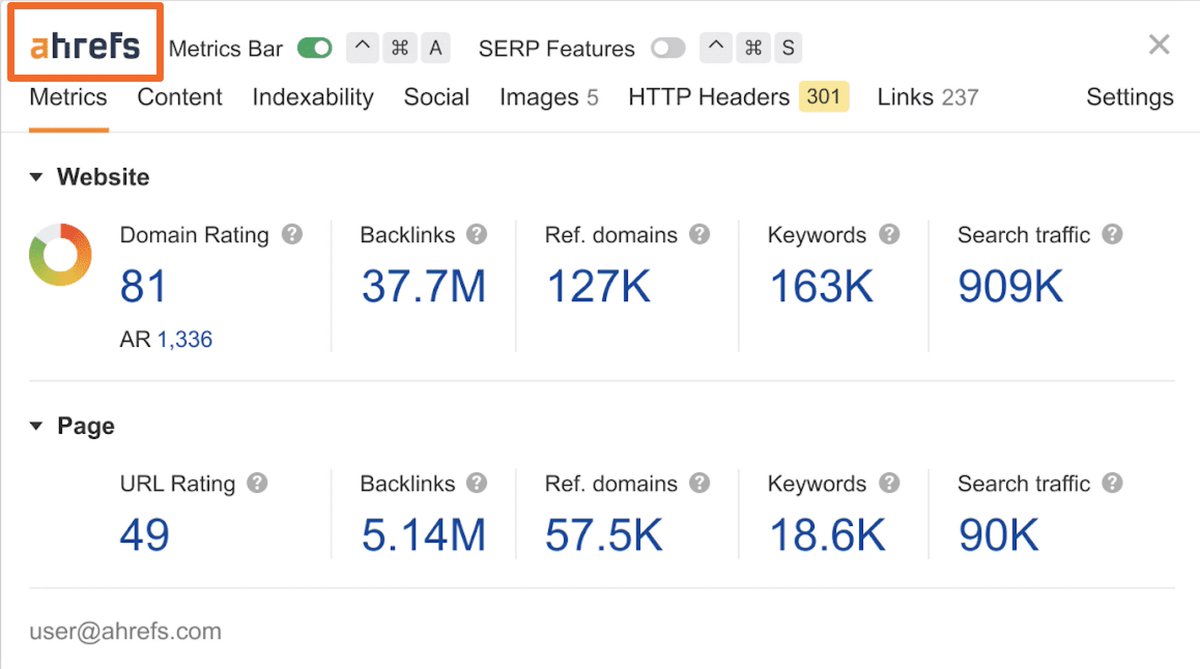Enable the SERP Features toggle
Image resolution: width=1200 pixels, height=669 pixels.
[668, 48]
